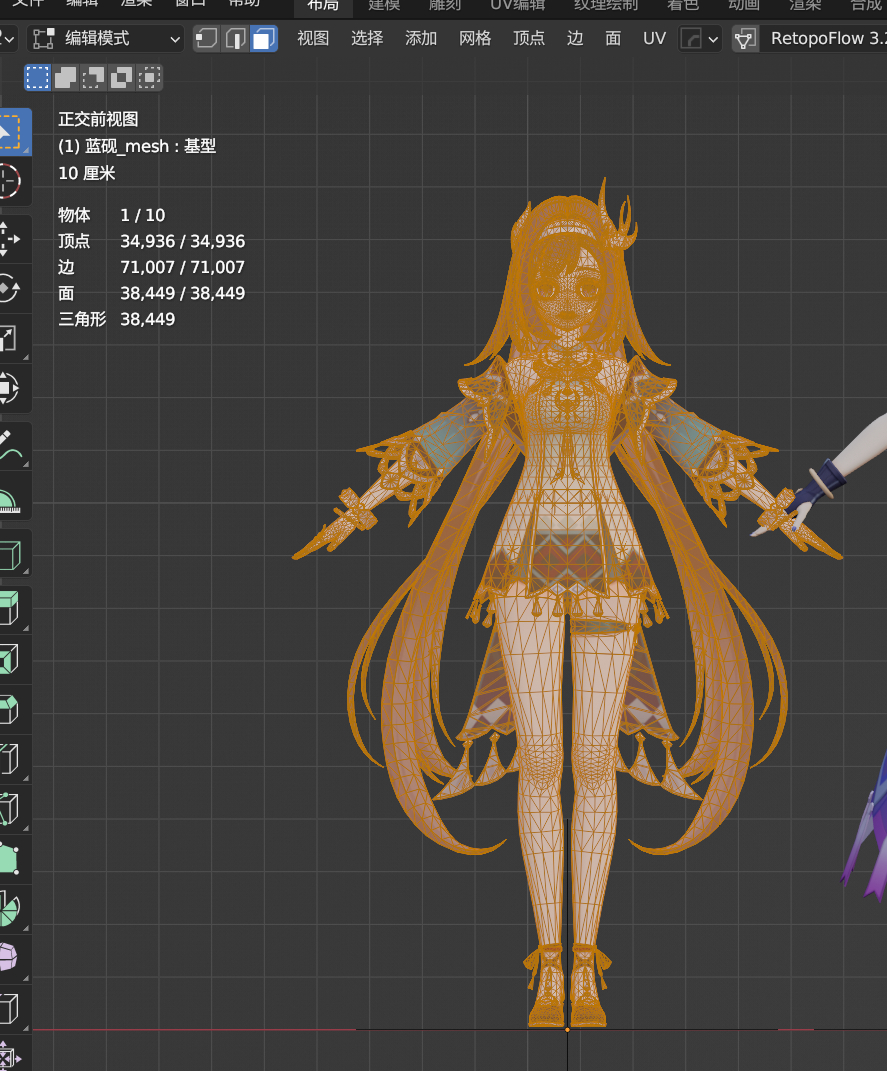Screen dimensions: 887x1071
Task: Open the 添加 menu
Action: pos(421,38)
